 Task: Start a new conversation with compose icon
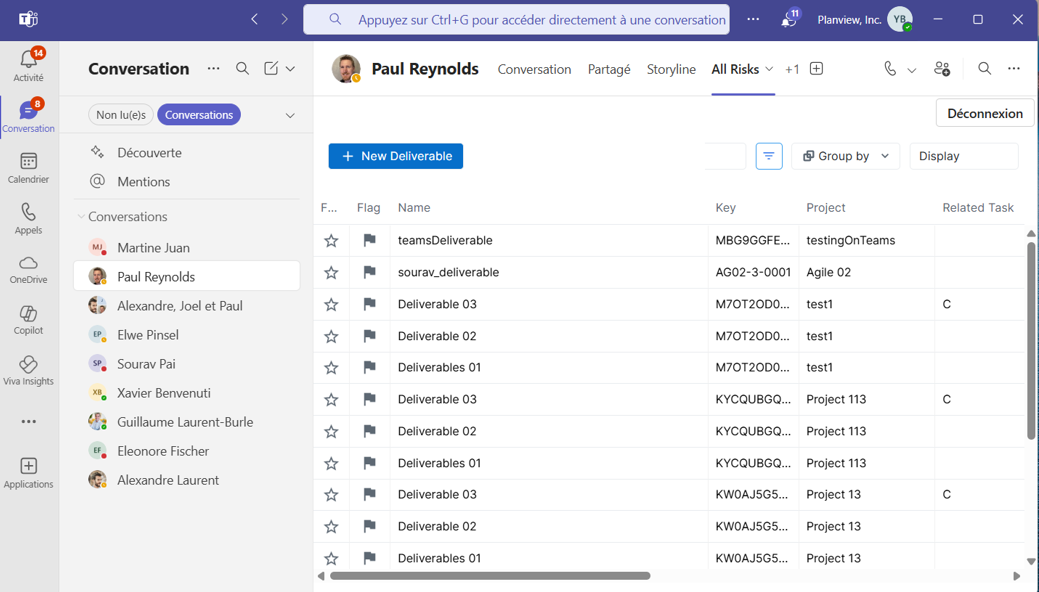271,69
